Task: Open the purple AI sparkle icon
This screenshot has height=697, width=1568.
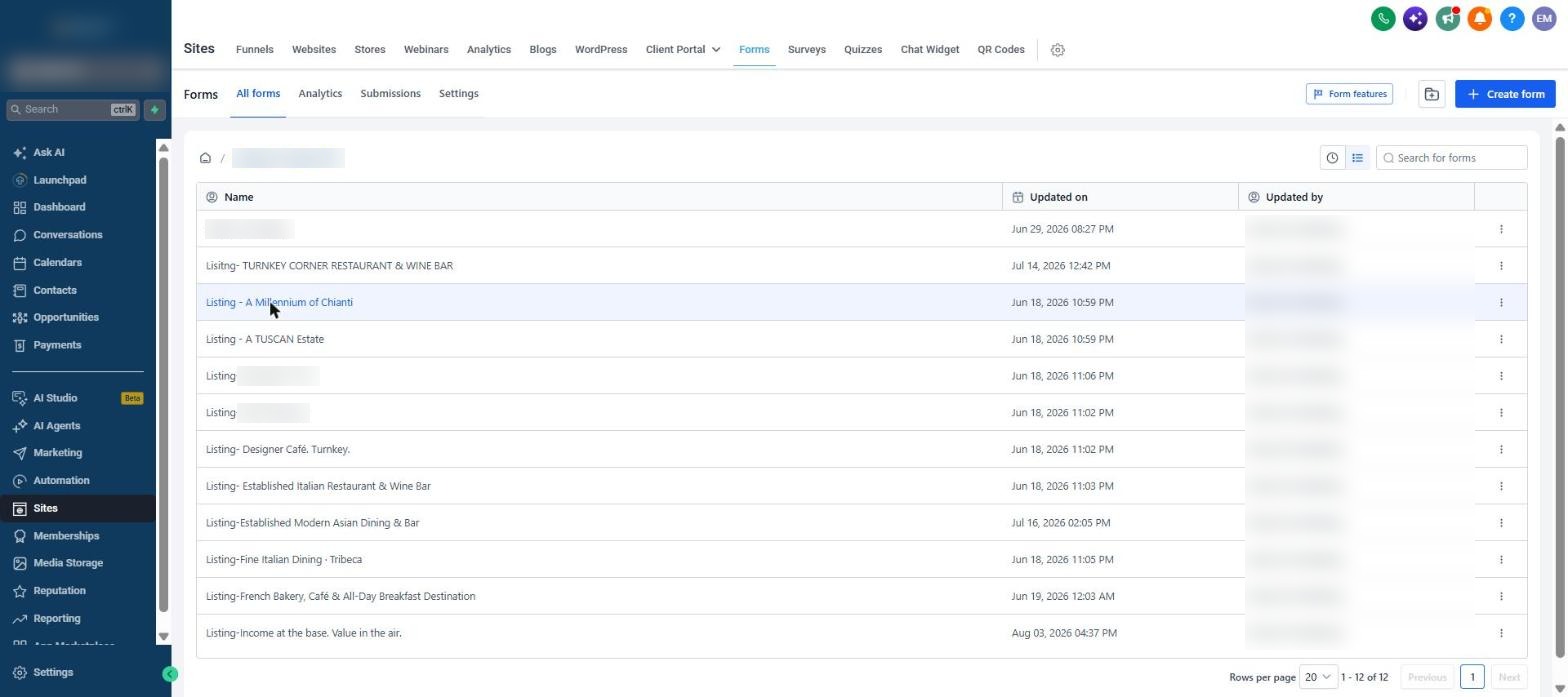Action: click(1415, 18)
